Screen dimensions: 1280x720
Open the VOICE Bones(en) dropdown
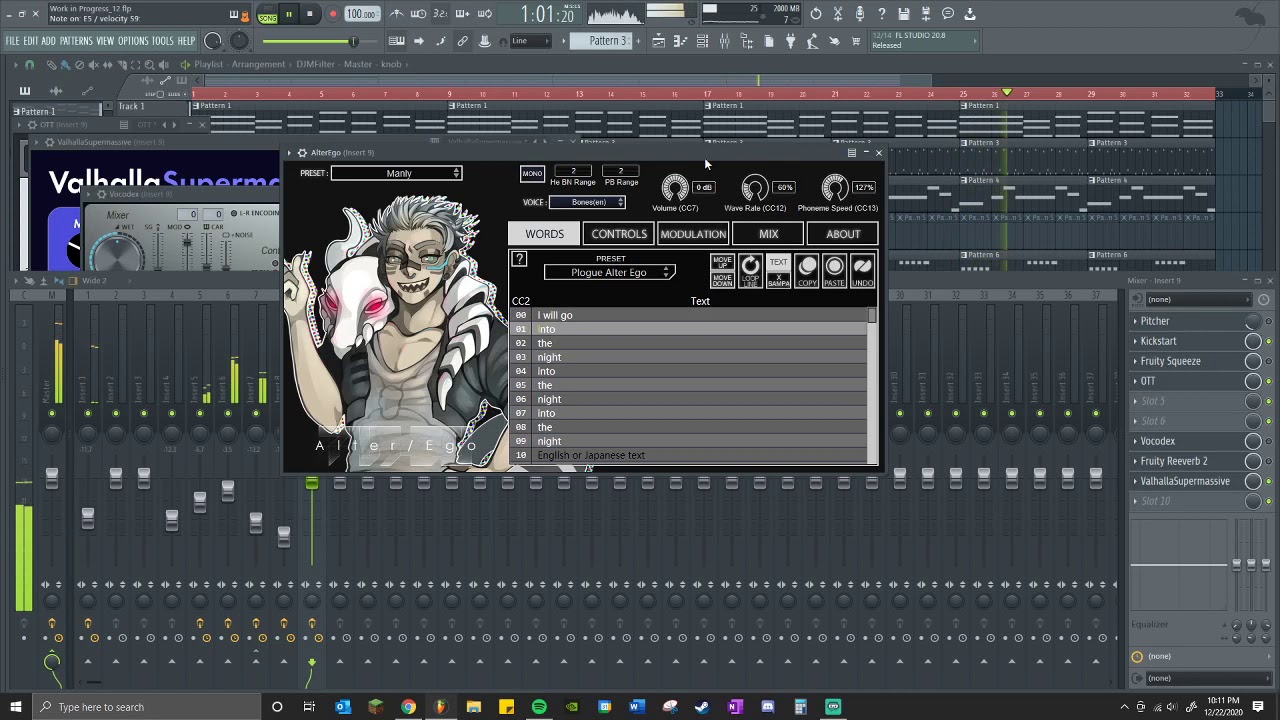tap(588, 202)
